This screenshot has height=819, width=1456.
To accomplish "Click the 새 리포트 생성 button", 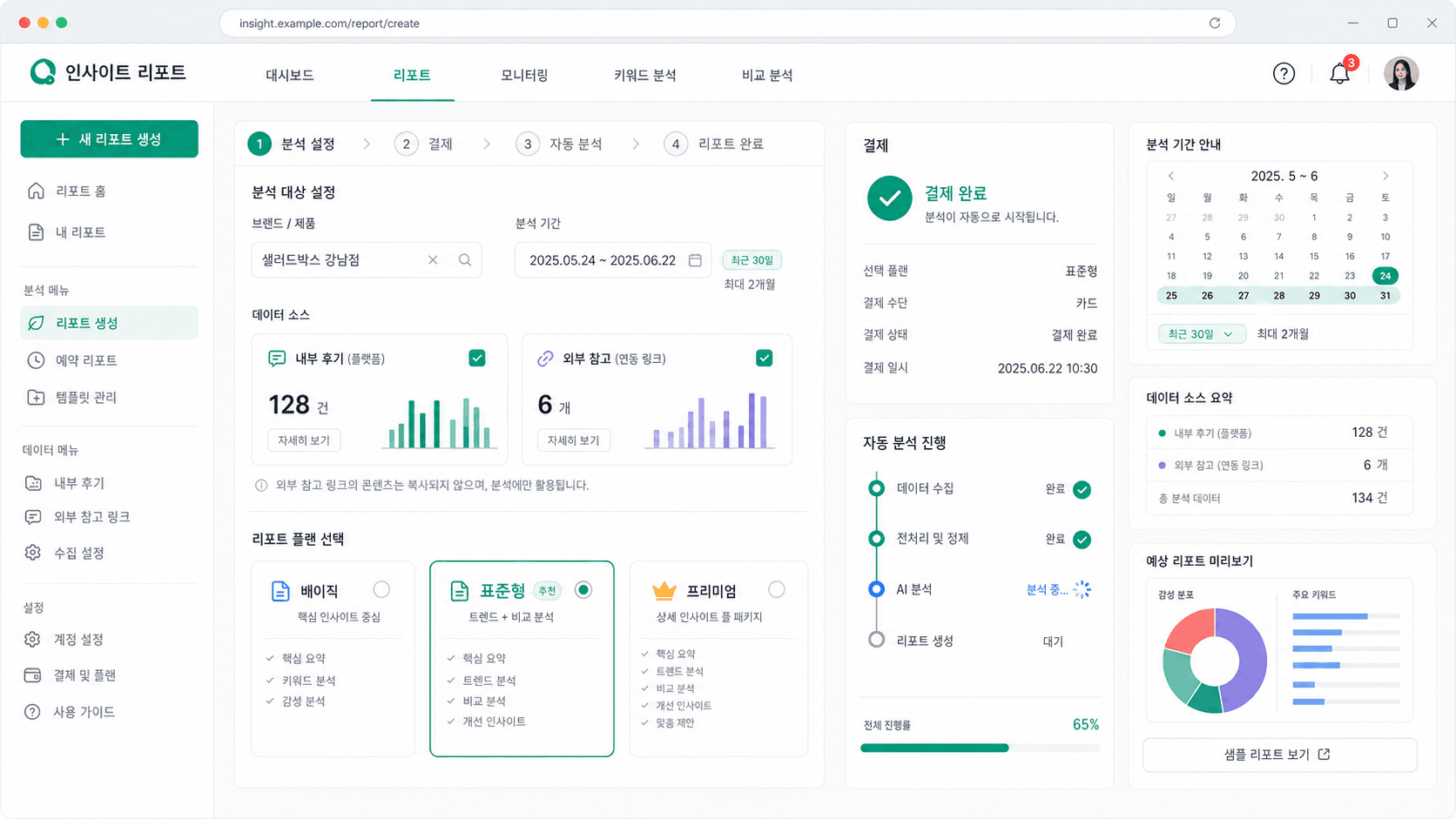I will [x=109, y=139].
